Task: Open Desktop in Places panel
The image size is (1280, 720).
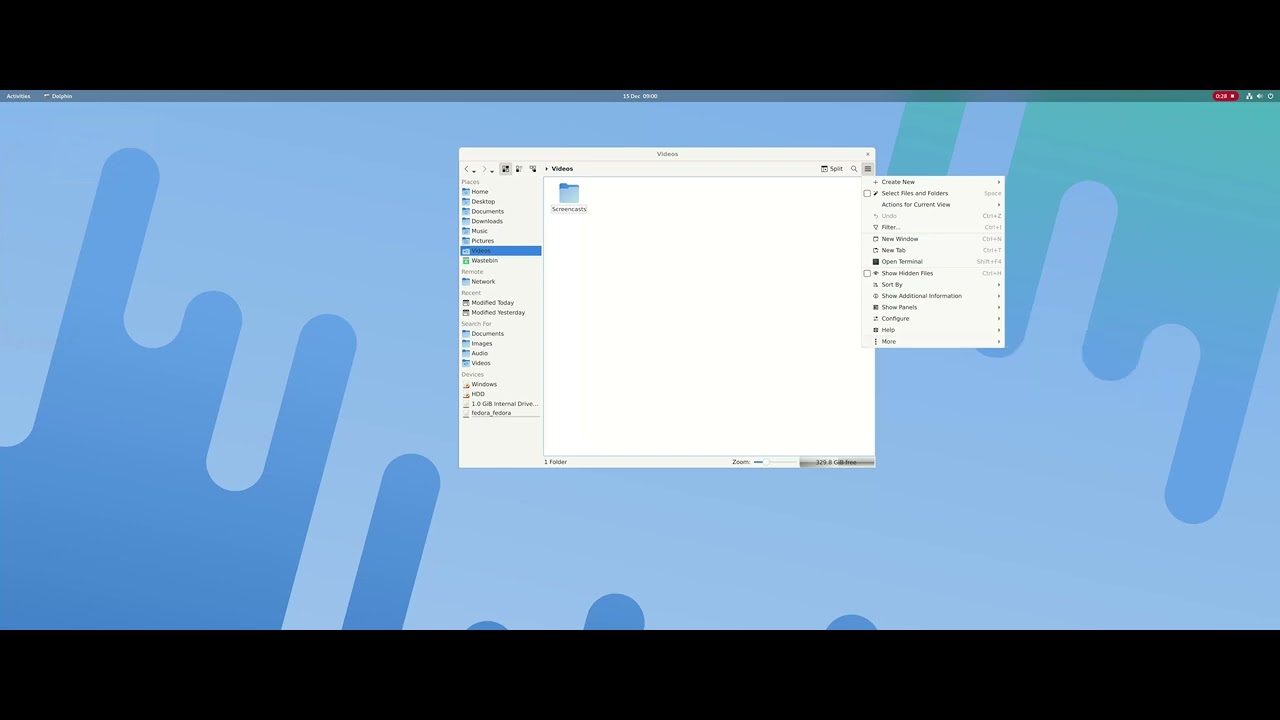Action: pyautogui.click(x=501, y=202)
